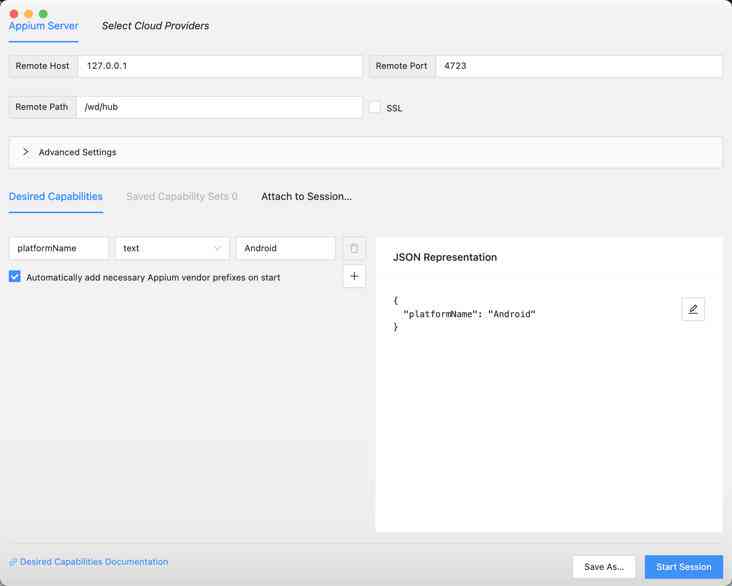The image size is (732, 586).
Task: Maximize the window with green button
Action: point(43,14)
